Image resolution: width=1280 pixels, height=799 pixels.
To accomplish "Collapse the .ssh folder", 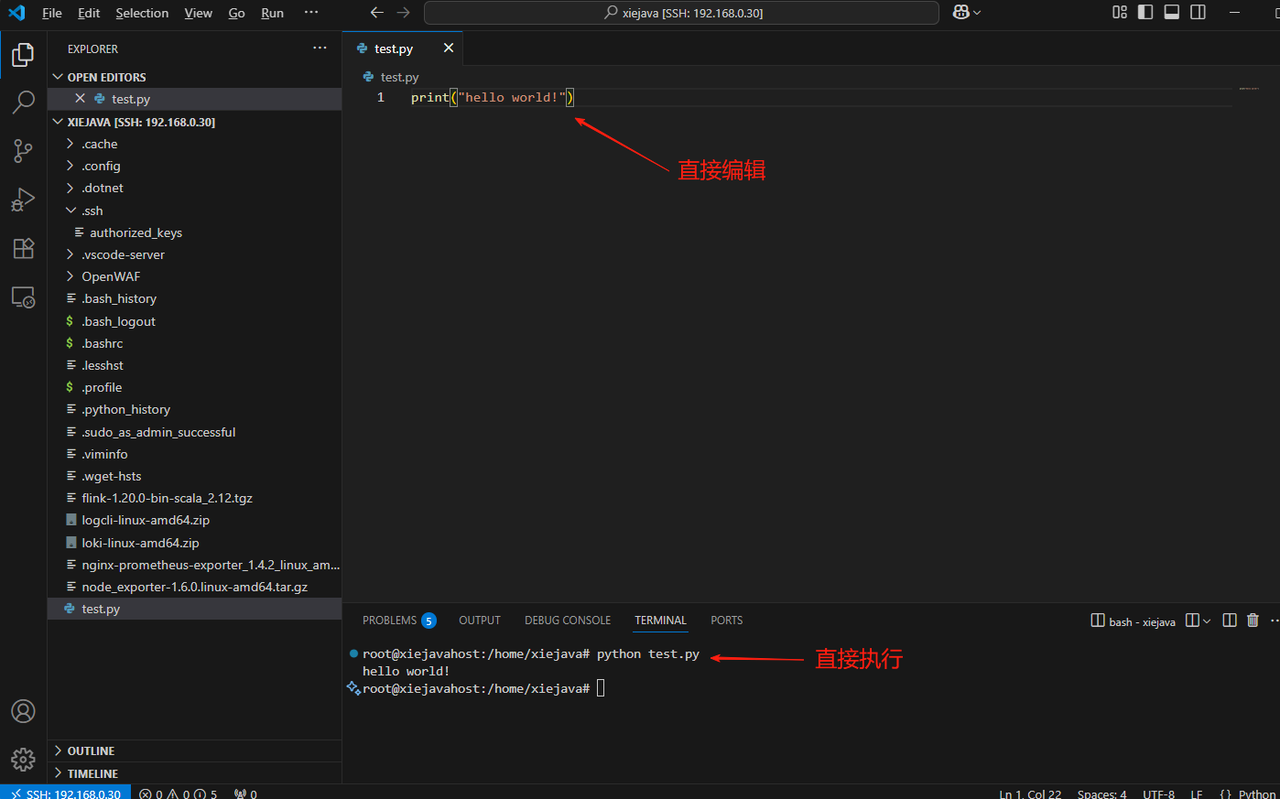I will [x=92, y=211].
